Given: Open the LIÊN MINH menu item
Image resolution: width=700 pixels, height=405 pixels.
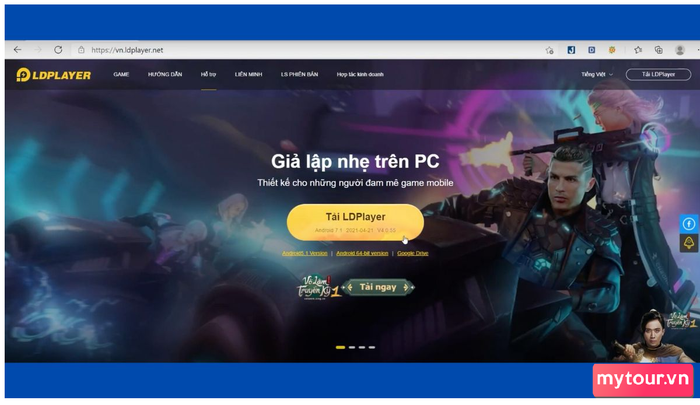Looking at the screenshot, I should point(248,74).
